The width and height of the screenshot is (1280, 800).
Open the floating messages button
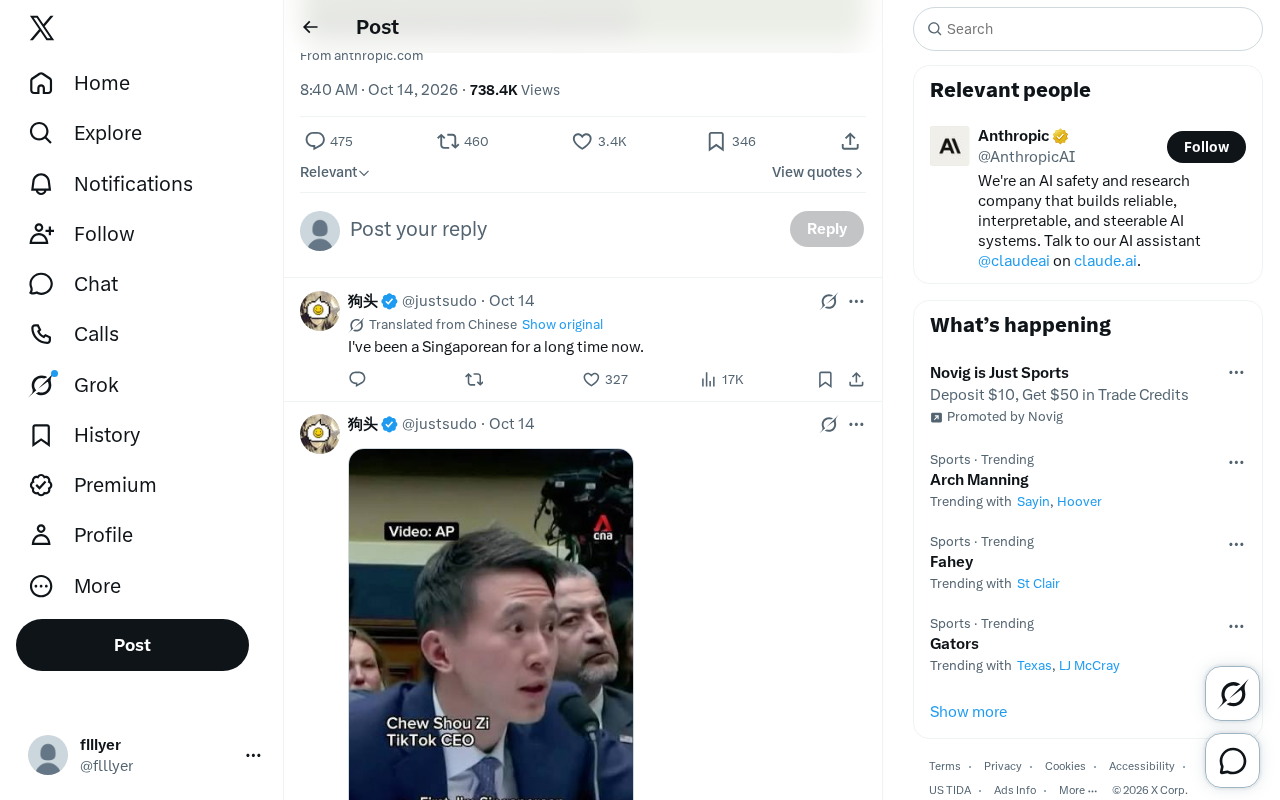coord(1232,761)
